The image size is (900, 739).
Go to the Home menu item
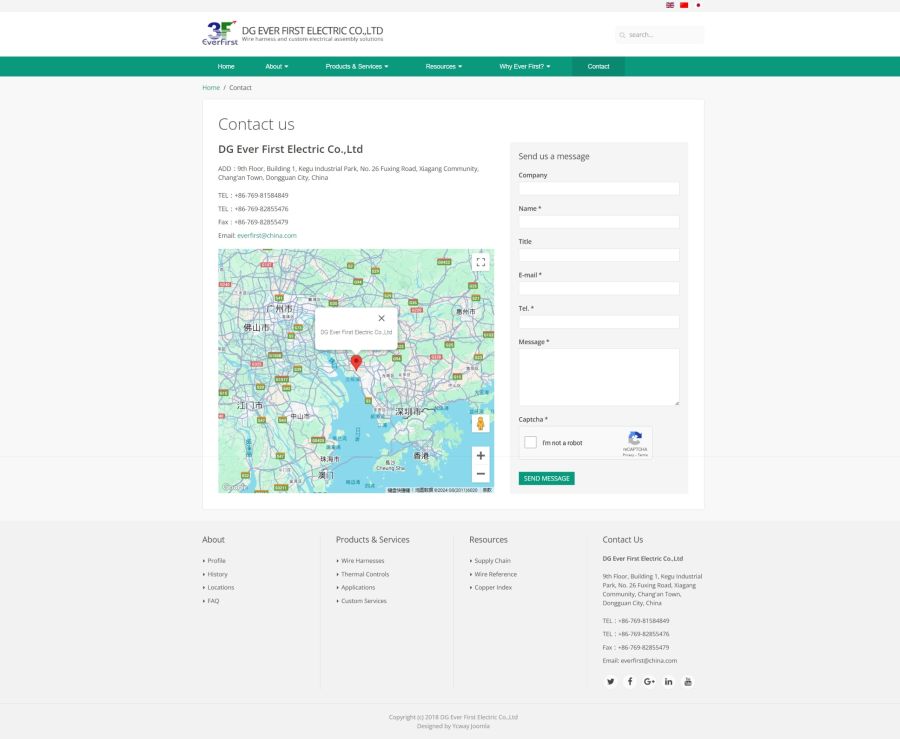point(226,66)
